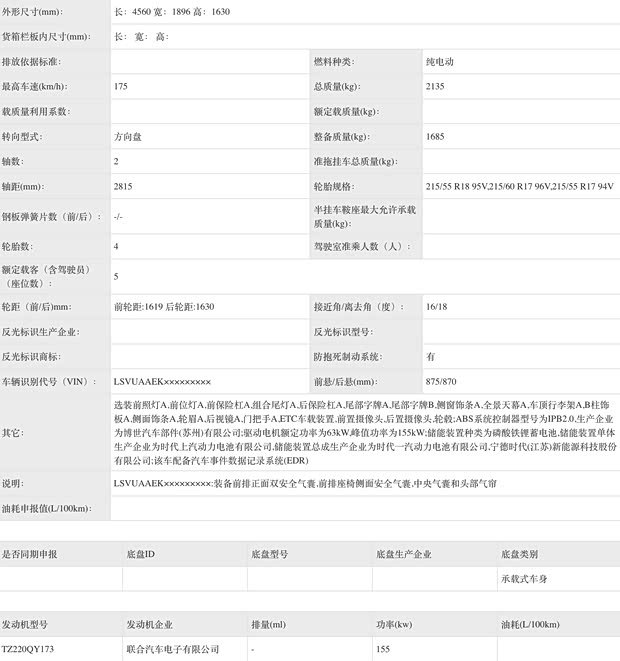Click the 底盘生产企业 column header

[x=404, y=554]
